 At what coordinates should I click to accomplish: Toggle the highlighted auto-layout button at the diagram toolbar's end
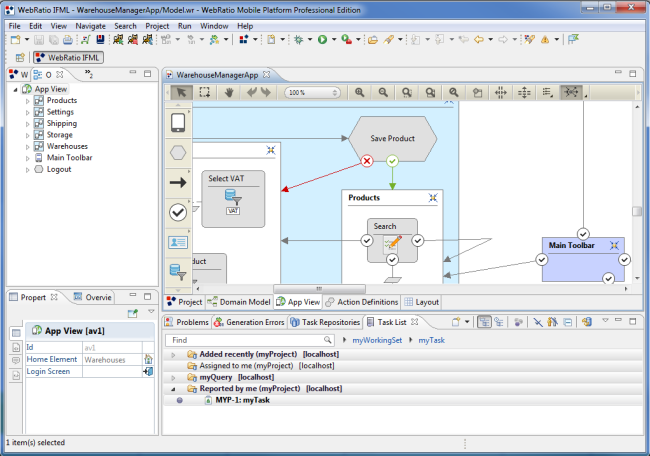pyautogui.click(x=571, y=92)
